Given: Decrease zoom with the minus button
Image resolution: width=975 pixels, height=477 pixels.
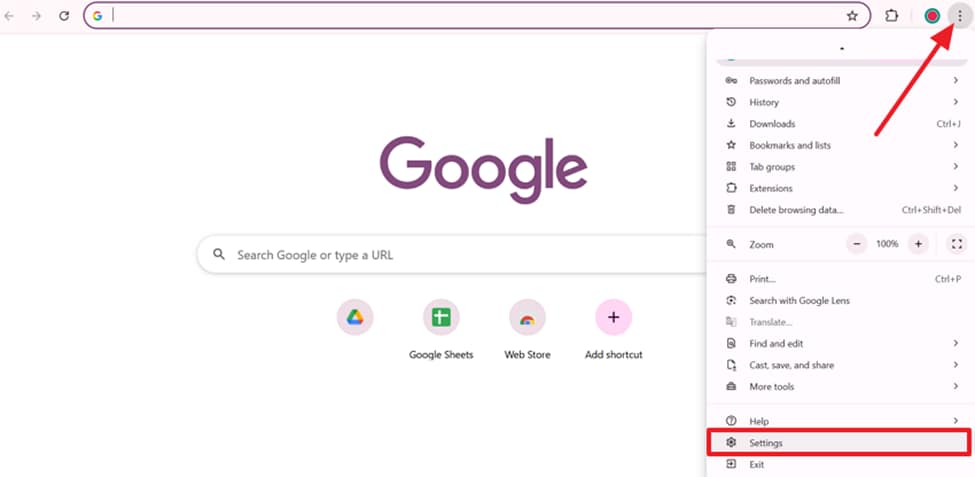Looking at the screenshot, I should (857, 244).
